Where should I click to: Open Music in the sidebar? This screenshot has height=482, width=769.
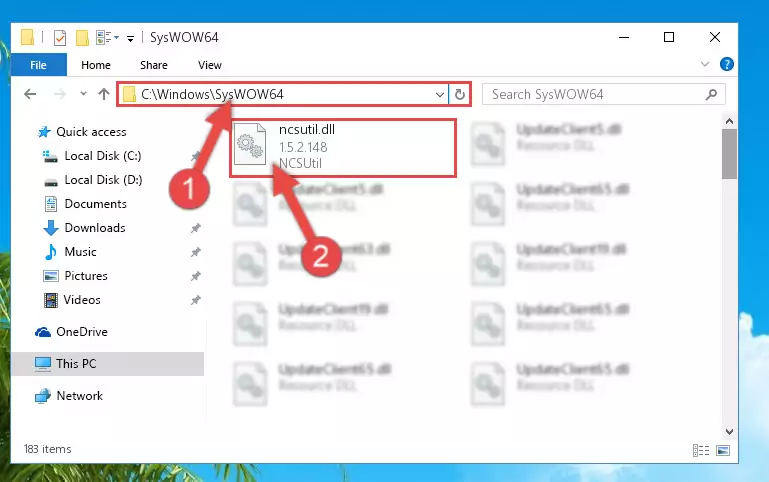(x=80, y=252)
